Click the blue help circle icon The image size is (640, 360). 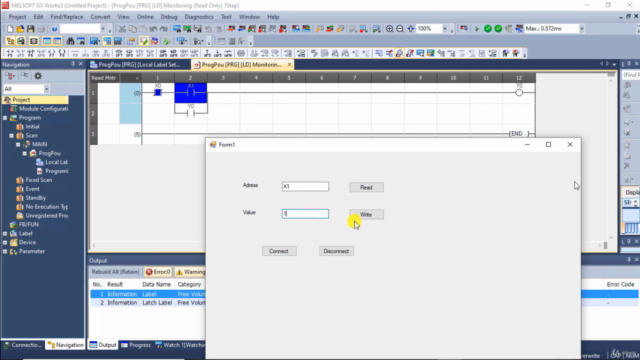coord(54,29)
